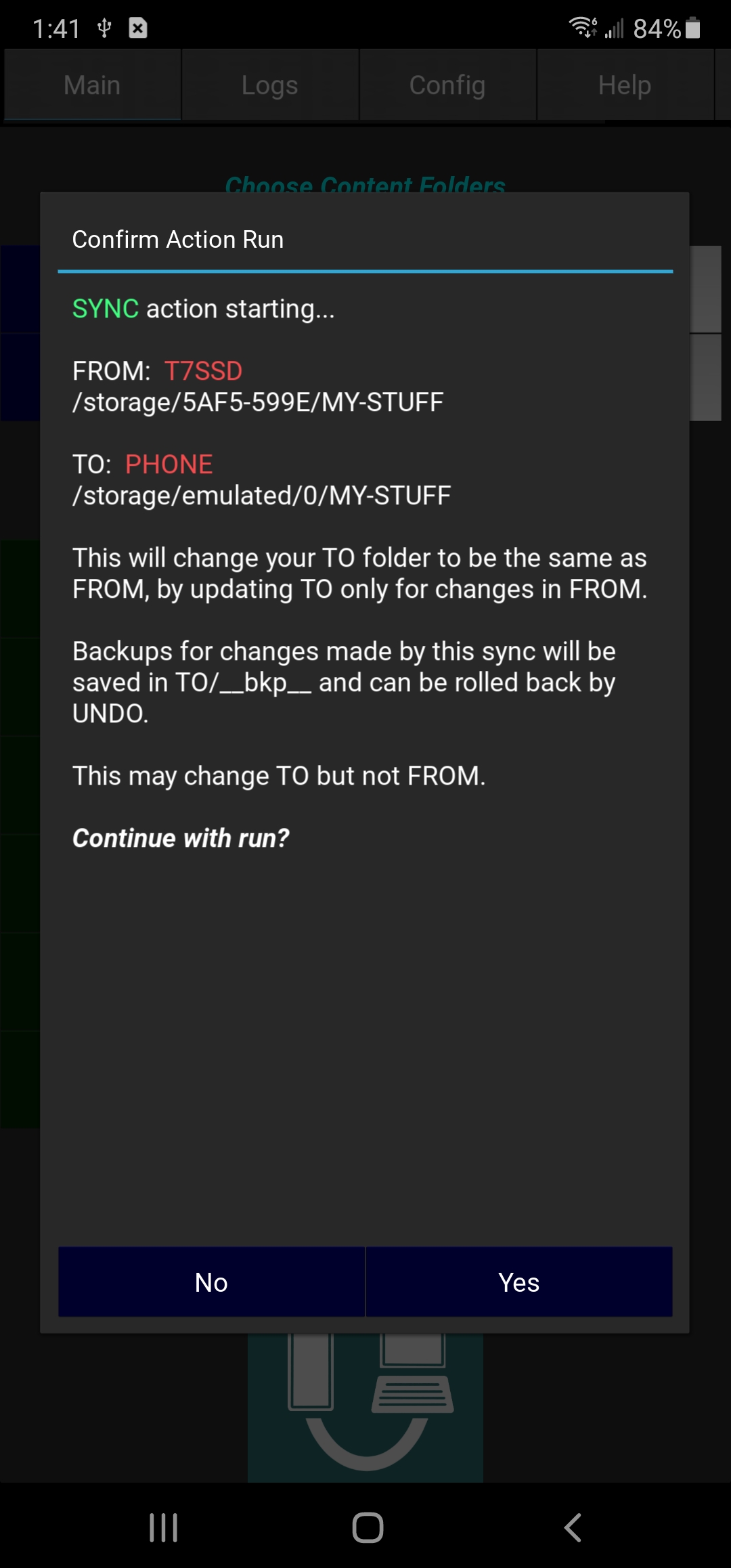Switch to the Main tab
The width and height of the screenshot is (731, 1568).
pyautogui.click(x=92, y=85)
